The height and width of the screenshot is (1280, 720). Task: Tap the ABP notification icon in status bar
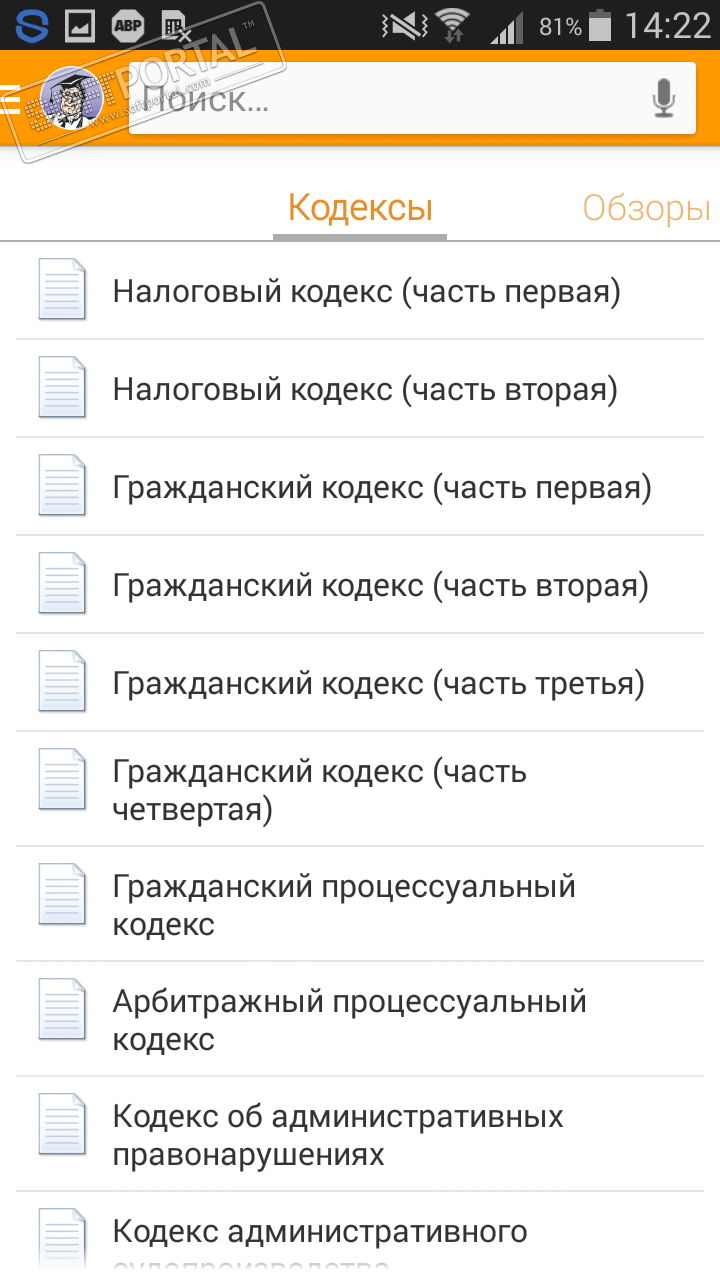click(127, 26)
